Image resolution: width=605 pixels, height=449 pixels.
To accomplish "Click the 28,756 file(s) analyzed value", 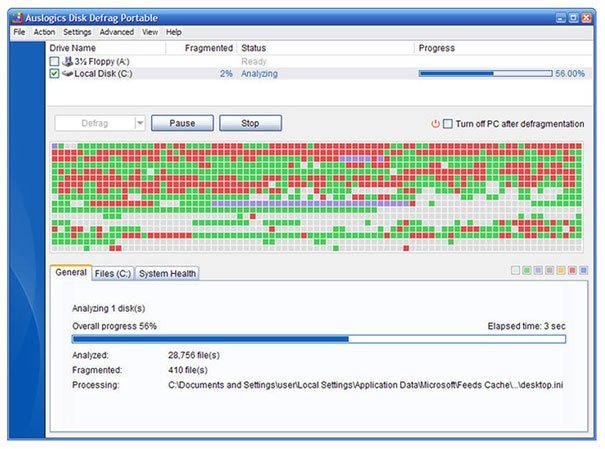I will tap(194, 355).
